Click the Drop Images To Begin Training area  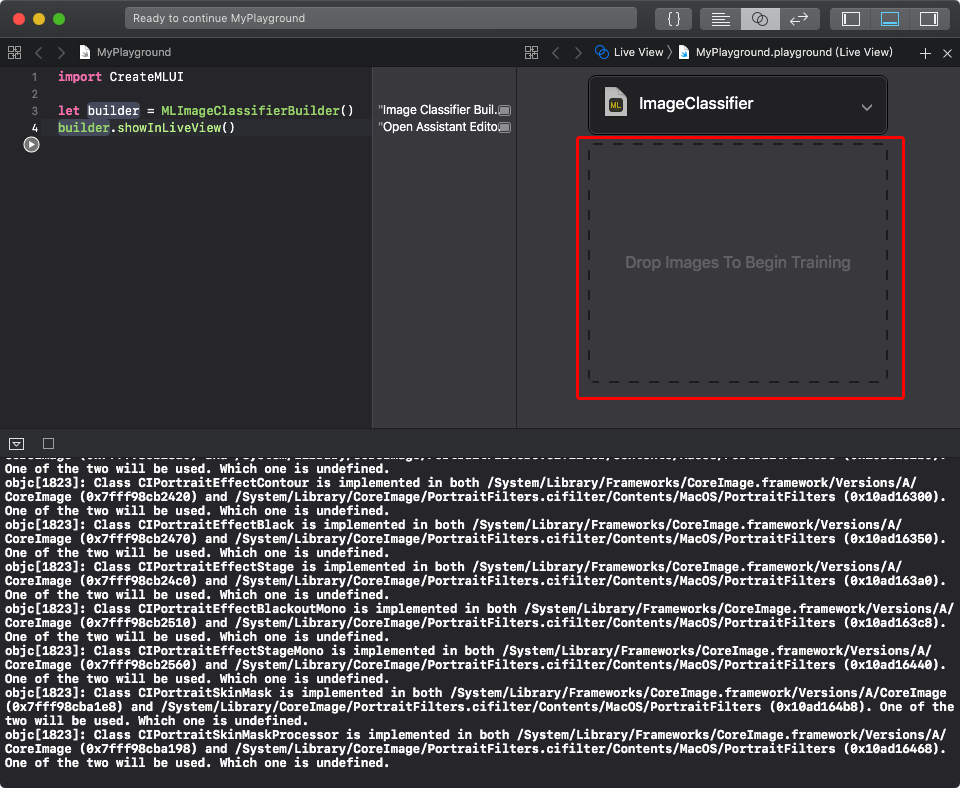click(738, 263)
